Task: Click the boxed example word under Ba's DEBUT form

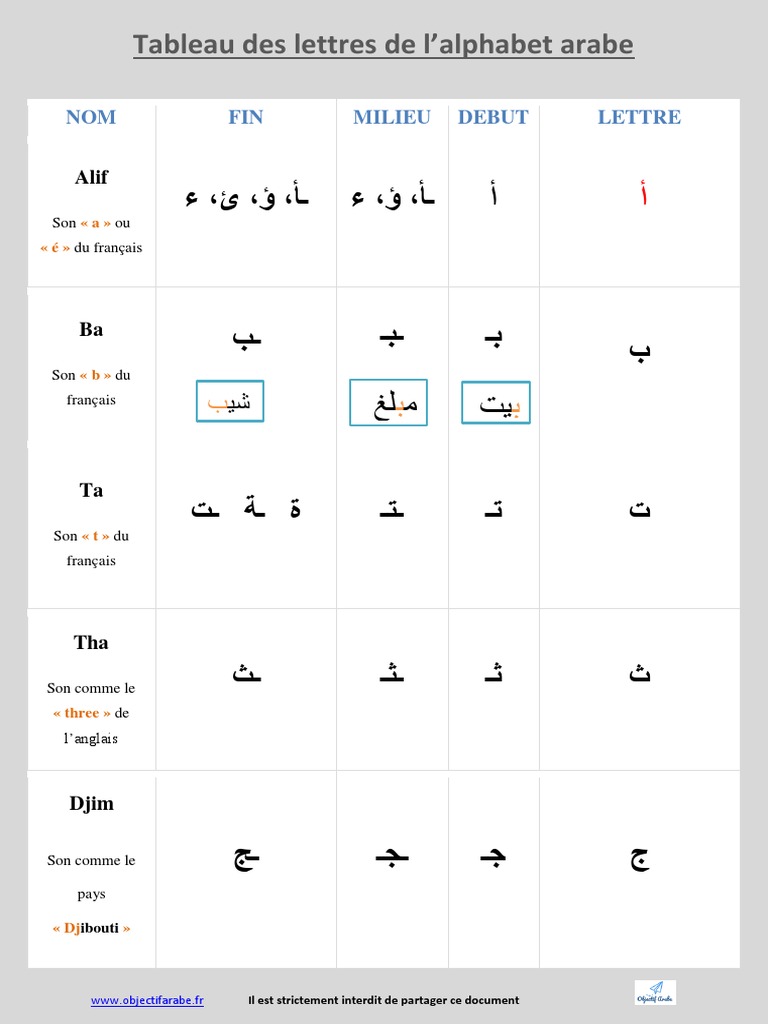Action: pos(496,403)
